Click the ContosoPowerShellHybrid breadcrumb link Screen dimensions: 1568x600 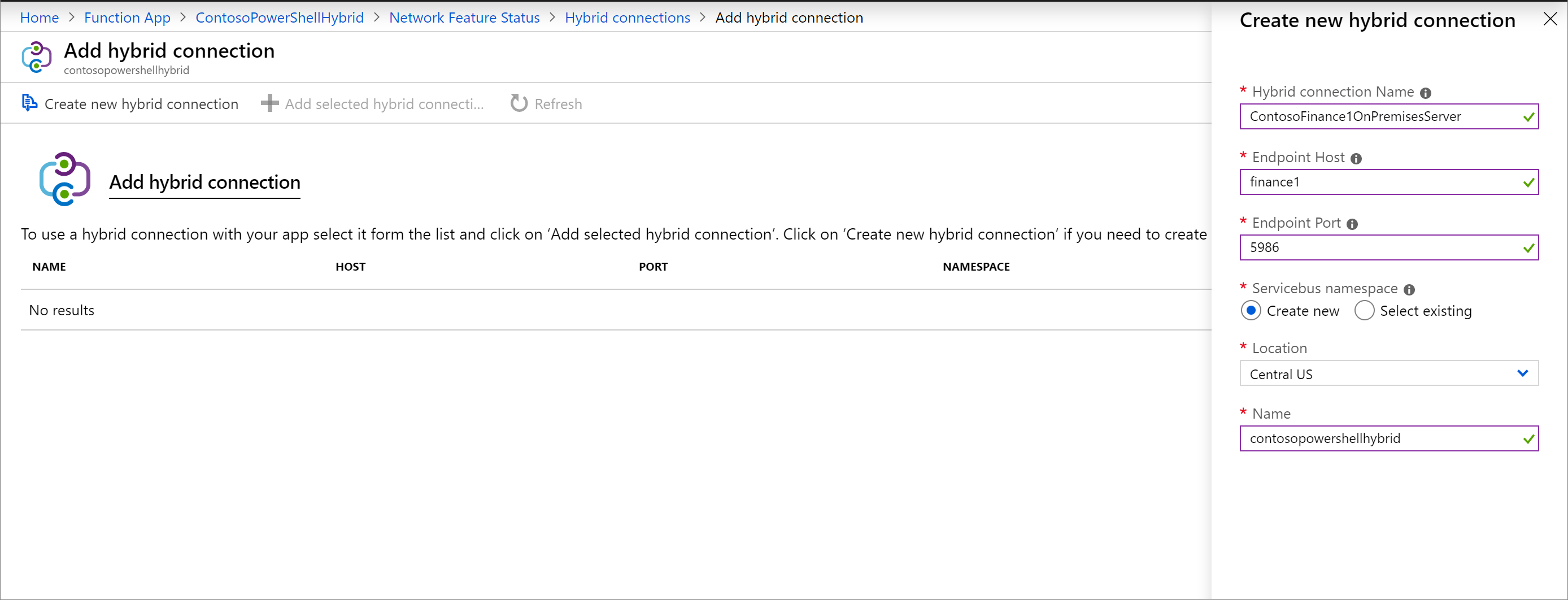point(280,18)
